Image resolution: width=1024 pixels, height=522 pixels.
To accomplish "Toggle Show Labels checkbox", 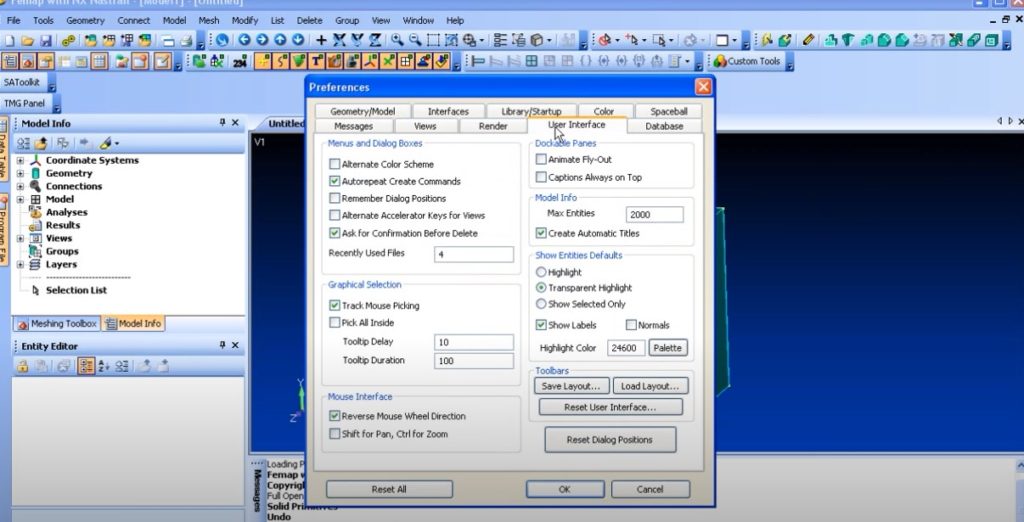I will (x=541, y=325).
